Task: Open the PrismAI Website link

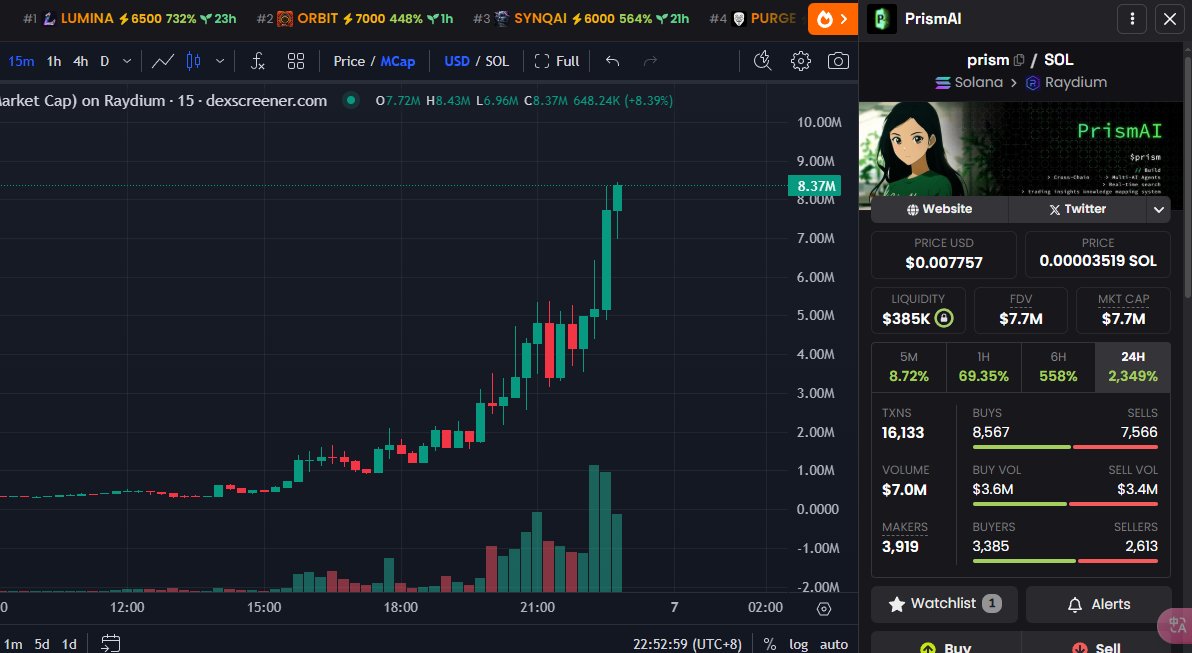Action: pos(939,209)
